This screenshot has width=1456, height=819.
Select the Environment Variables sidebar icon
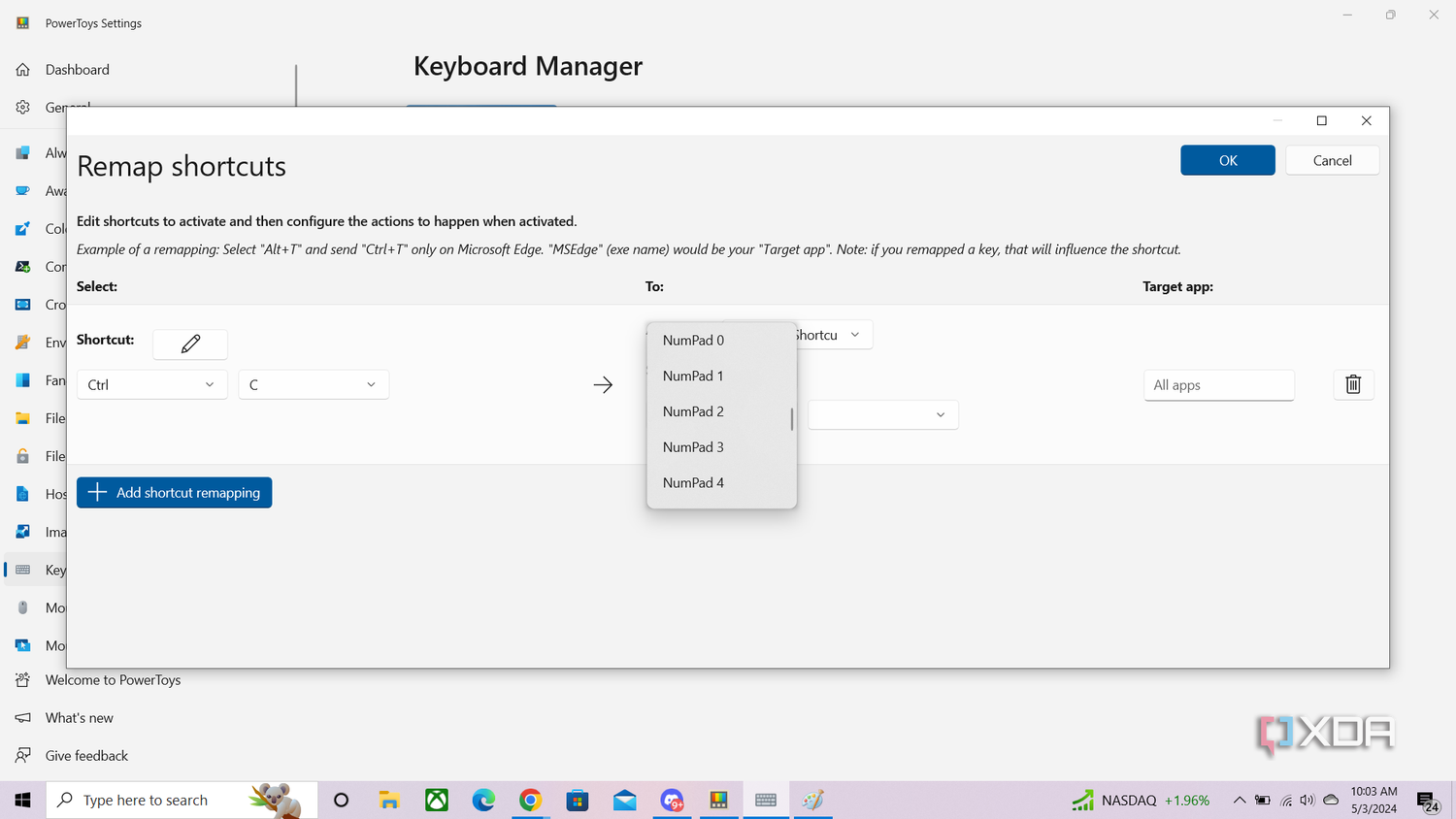tap(23, 343)
